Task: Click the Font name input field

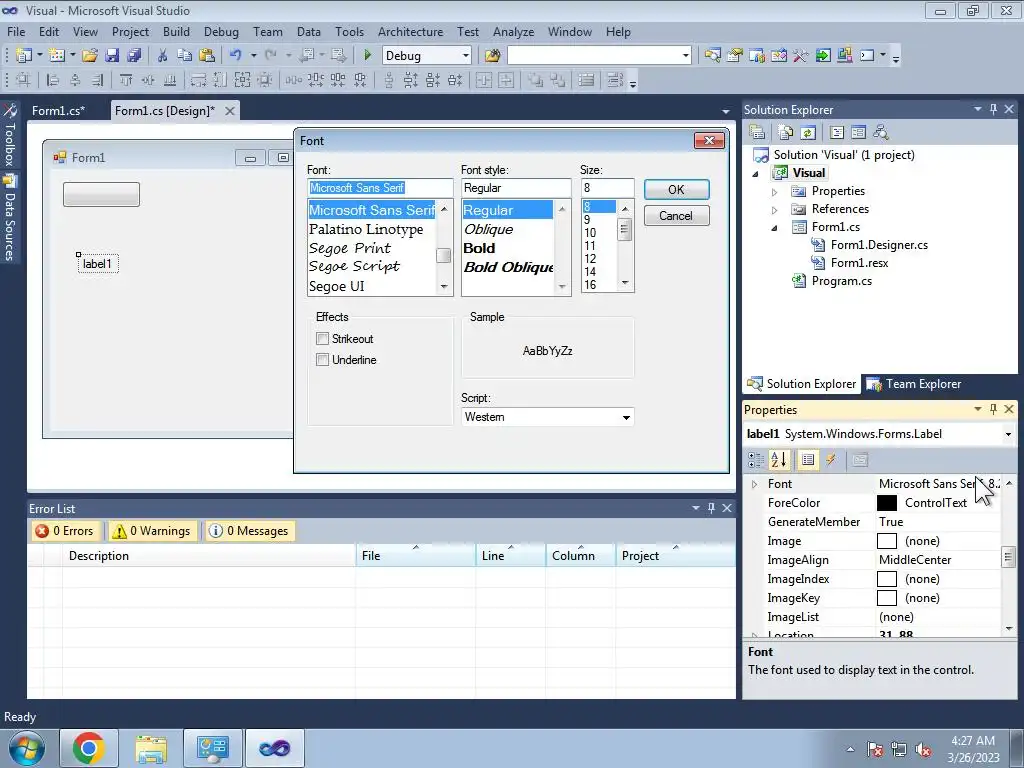Action: tap(380, 188)
